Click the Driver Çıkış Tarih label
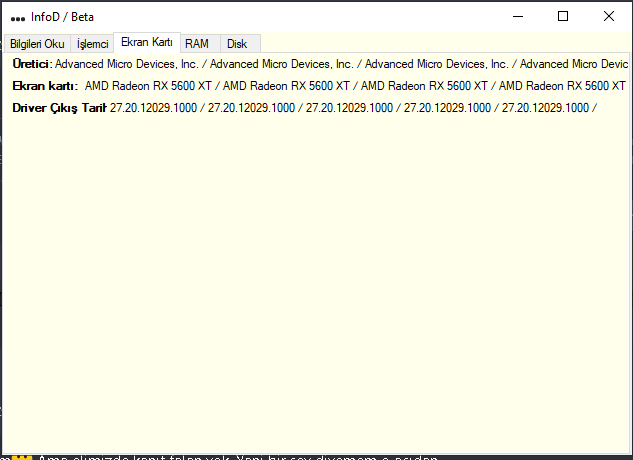 (59, 108)
